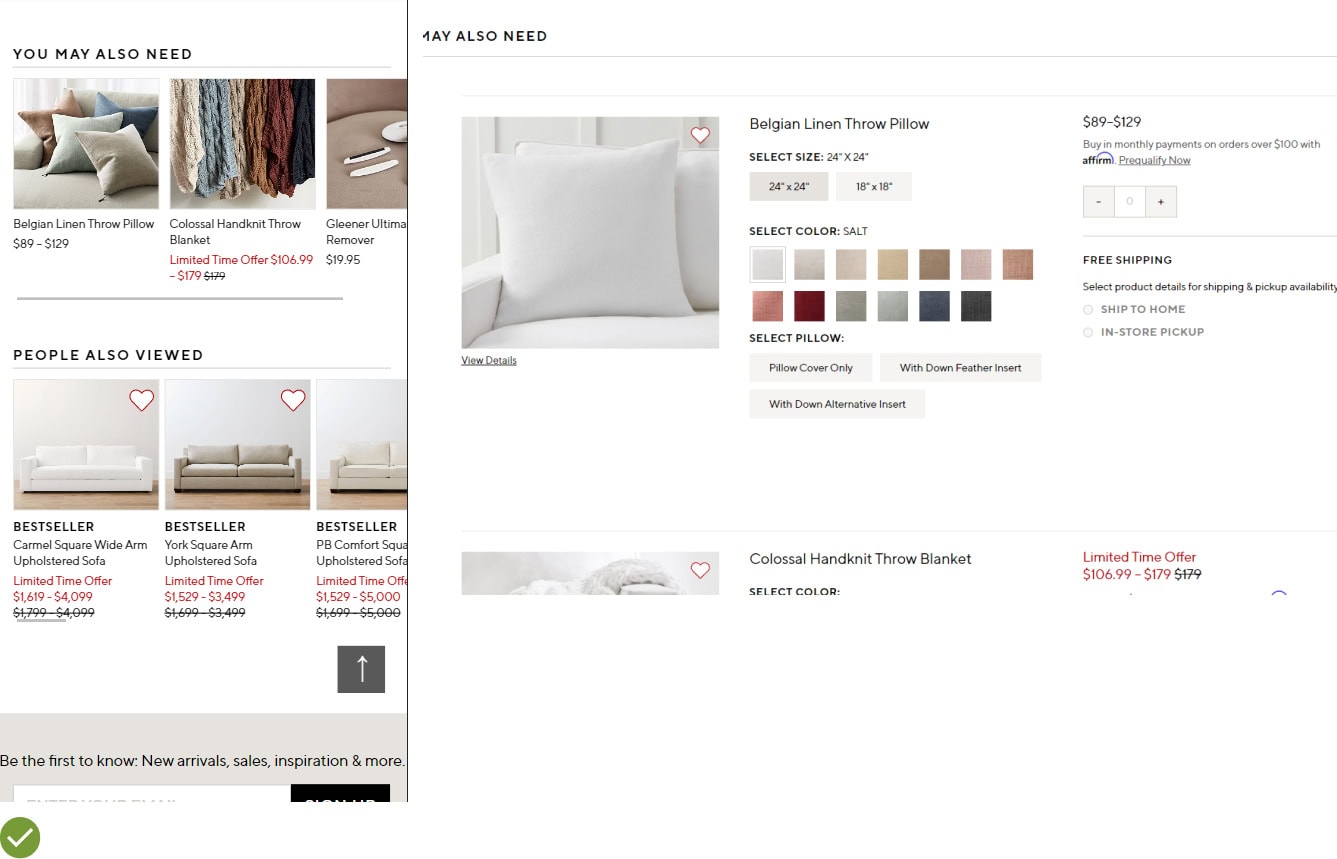This screenshot has height=859, width=1337.
Task: Favorite the Carmel Square Wide Arm Sofa
Action: [142, 400]
